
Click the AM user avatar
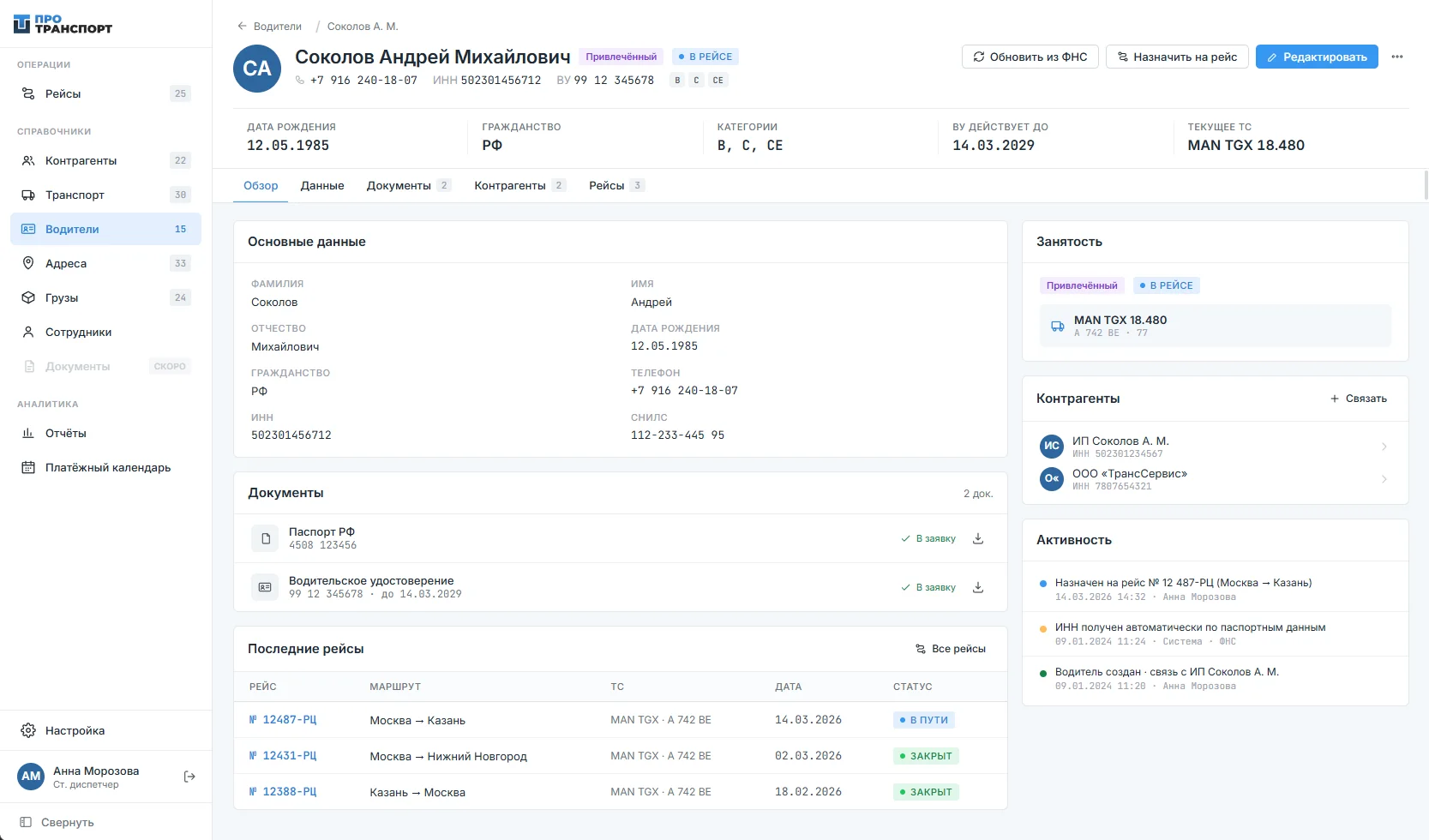pyautogui.click(x=31, y=777)
